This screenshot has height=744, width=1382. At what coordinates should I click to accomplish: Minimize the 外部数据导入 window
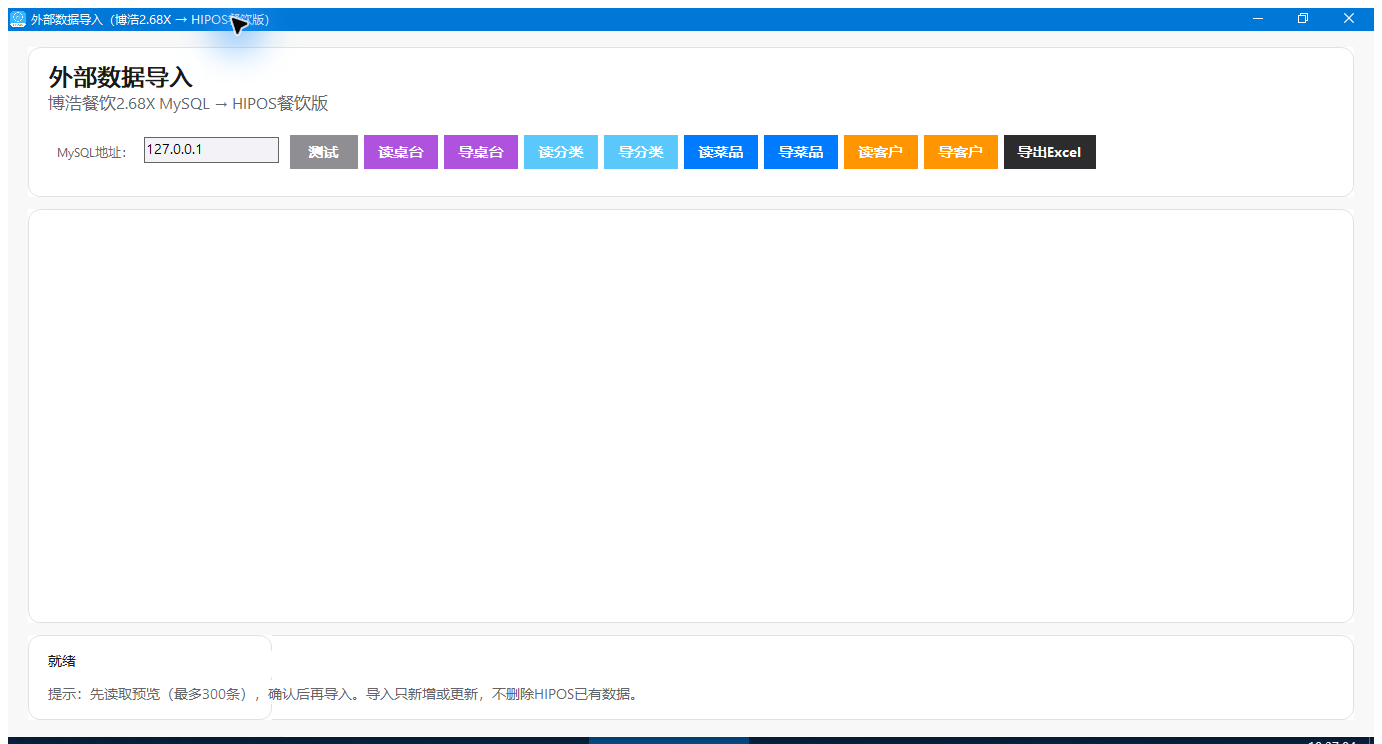(1258, 19)
